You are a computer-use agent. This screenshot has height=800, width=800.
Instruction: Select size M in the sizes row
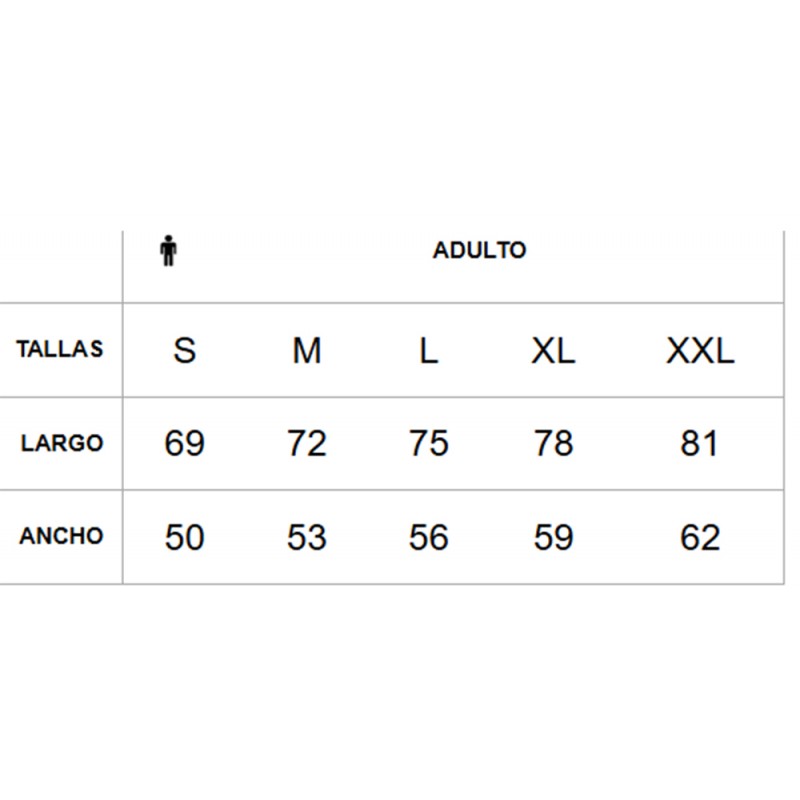[x=307, y=351]
